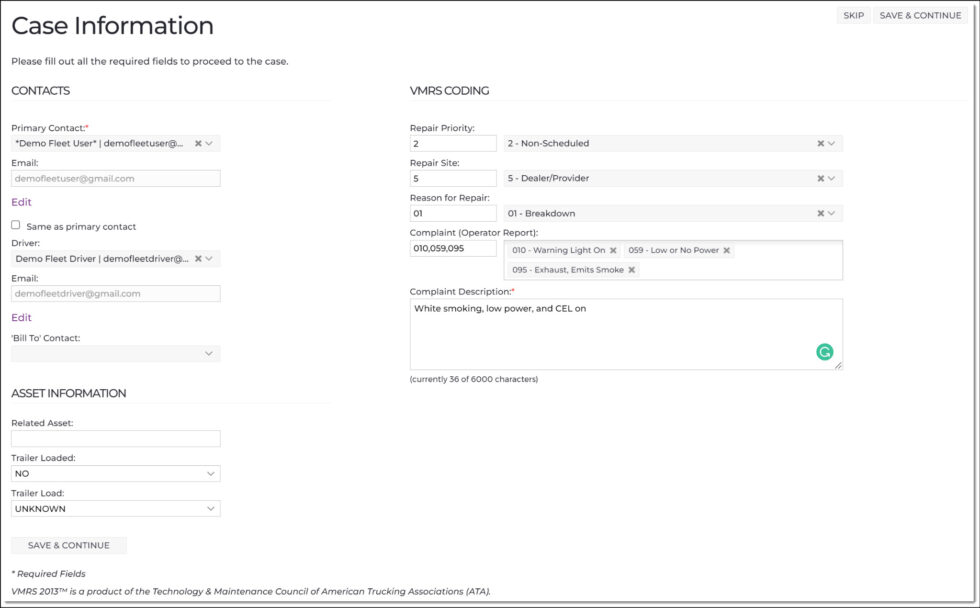This screenshot has height=608, width=980.
Task: Remove the "059 - Low or No Power" tag
Action: click(x=727, y=252)
